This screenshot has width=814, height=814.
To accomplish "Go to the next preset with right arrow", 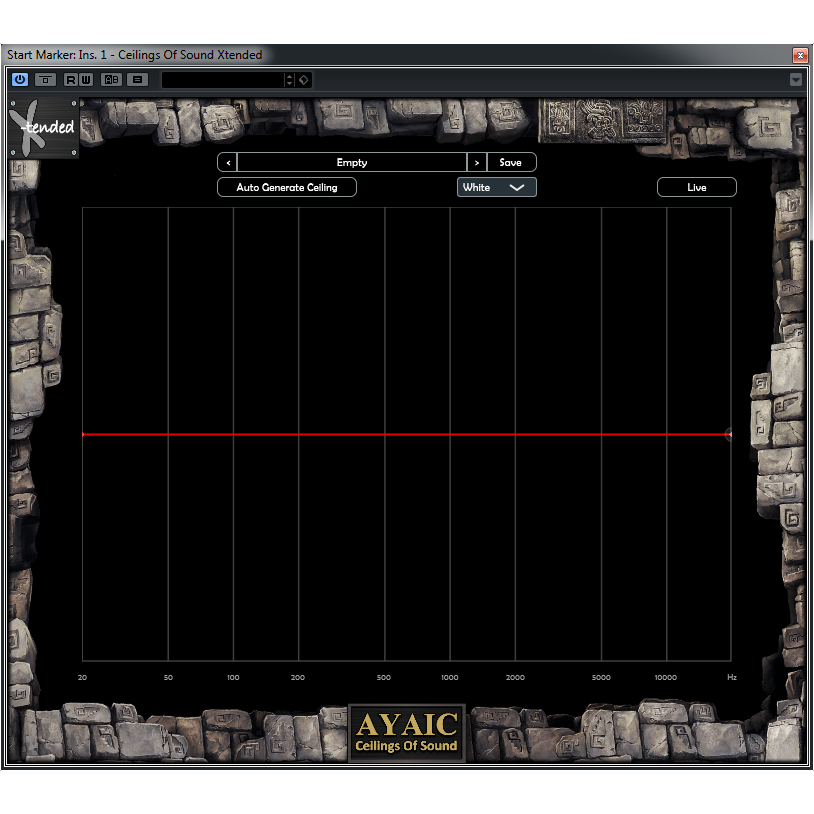I will click(477, 161).
